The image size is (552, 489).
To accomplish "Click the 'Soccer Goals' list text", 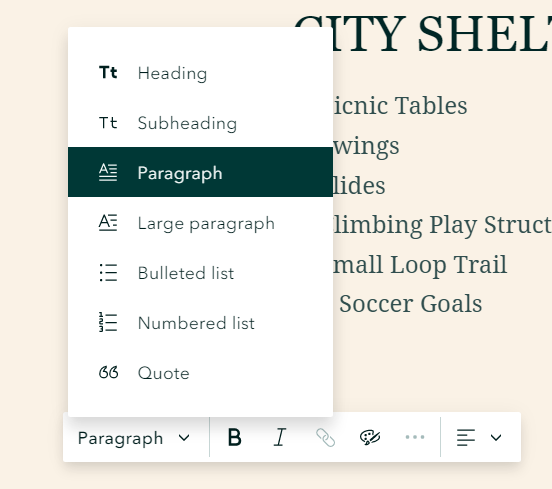I will pos(410,303).
